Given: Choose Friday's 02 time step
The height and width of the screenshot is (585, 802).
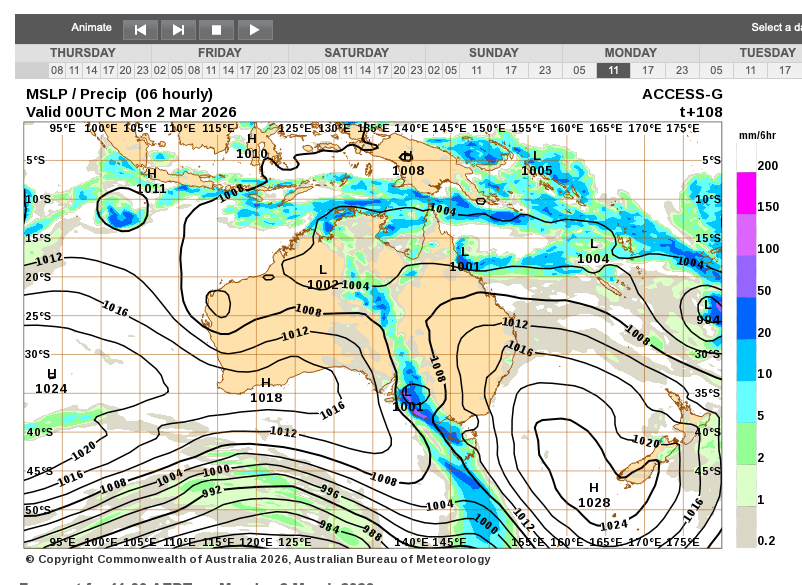Looking at the screenshot, I should (160, 70).
